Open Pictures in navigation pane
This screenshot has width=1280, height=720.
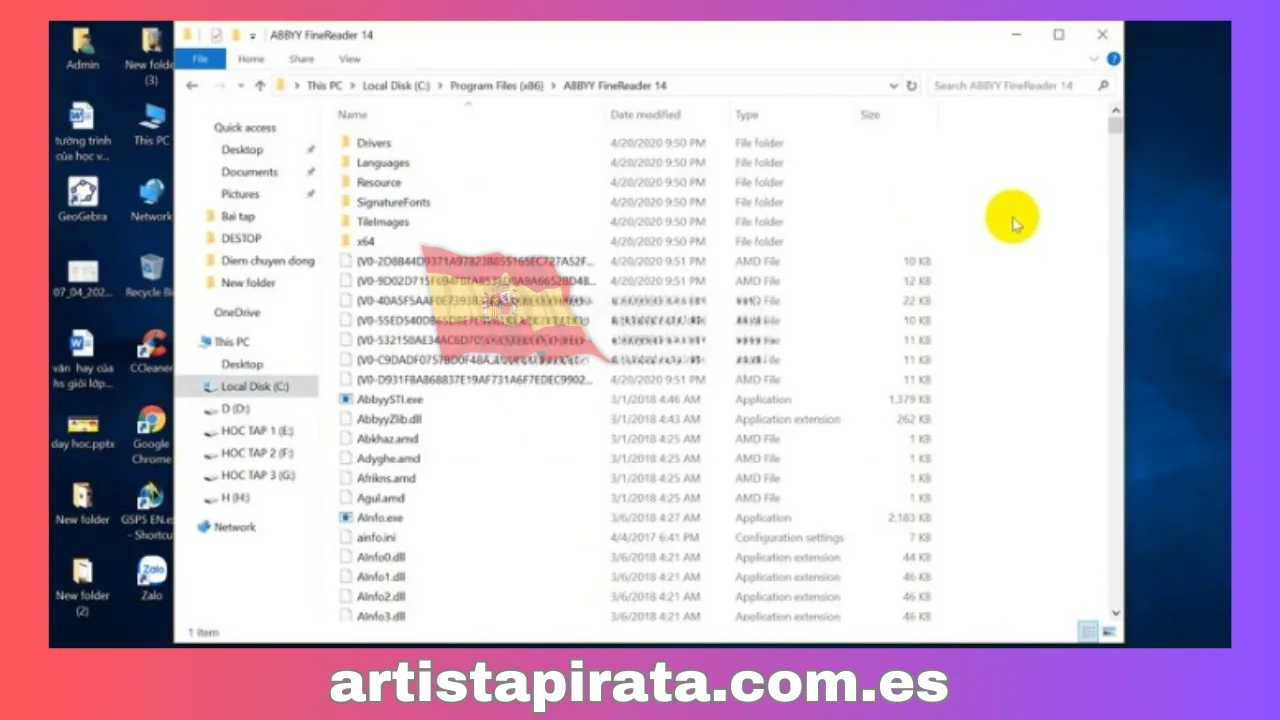click(x=240, y=194)
